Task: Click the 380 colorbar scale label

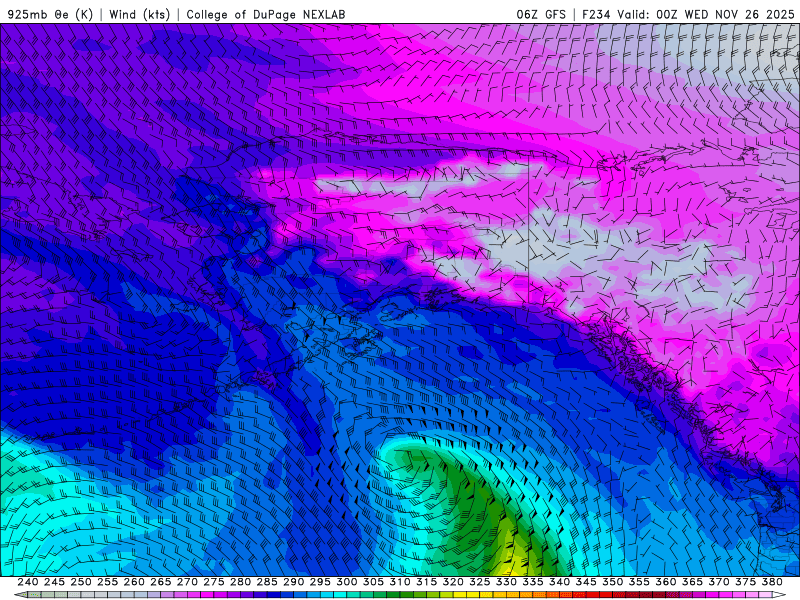Action: pos(772,582)
